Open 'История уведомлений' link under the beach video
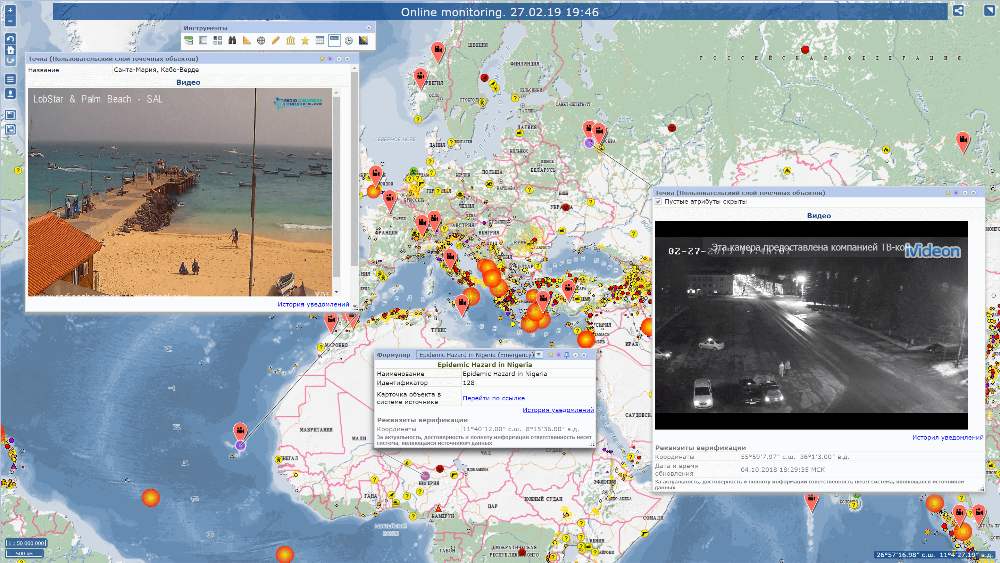This screenshot has width=1000, height=563. pos(314,304)
